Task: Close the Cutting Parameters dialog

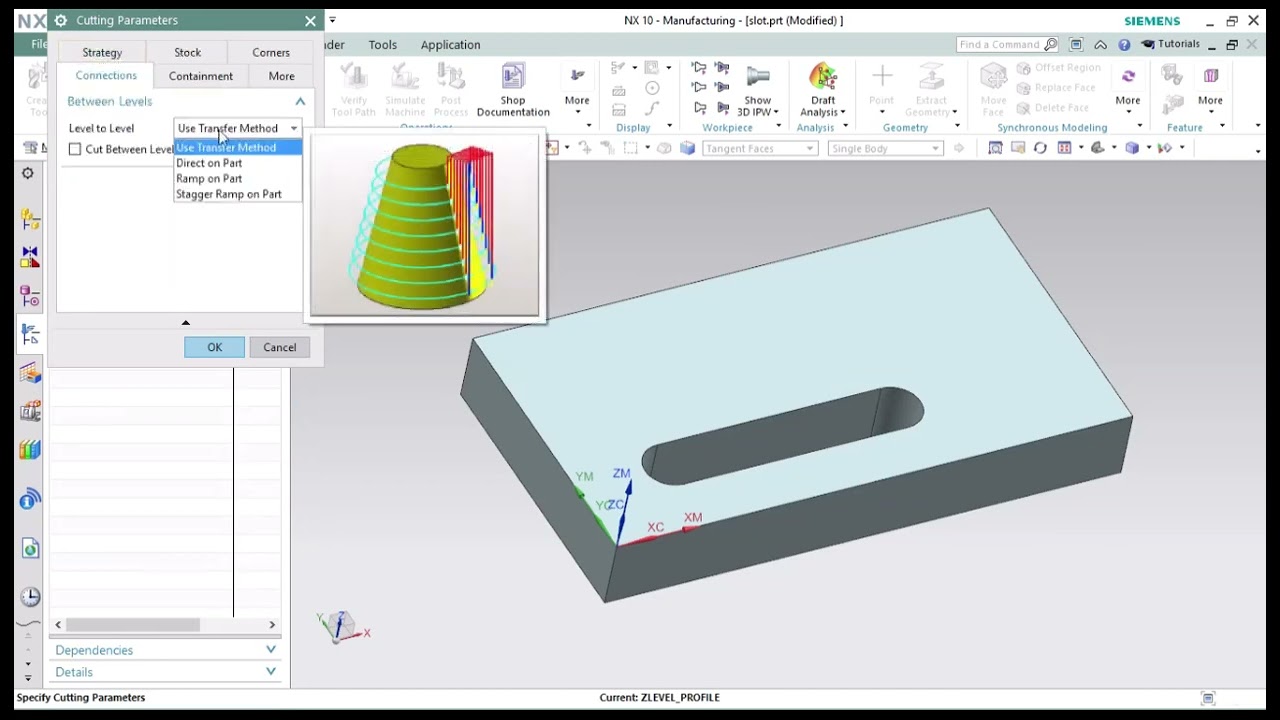Action: click(x=310, y=20)
